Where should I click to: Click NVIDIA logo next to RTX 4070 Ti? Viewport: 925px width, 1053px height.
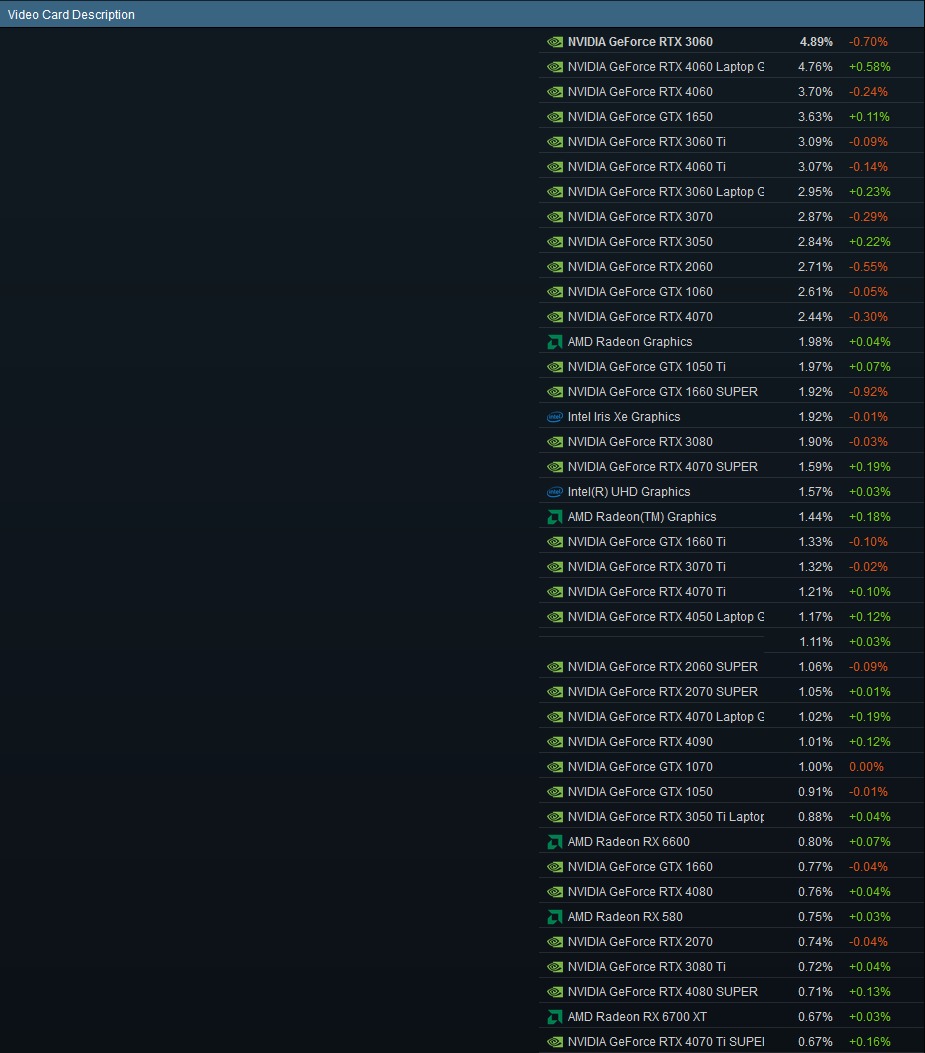[555, 592]
